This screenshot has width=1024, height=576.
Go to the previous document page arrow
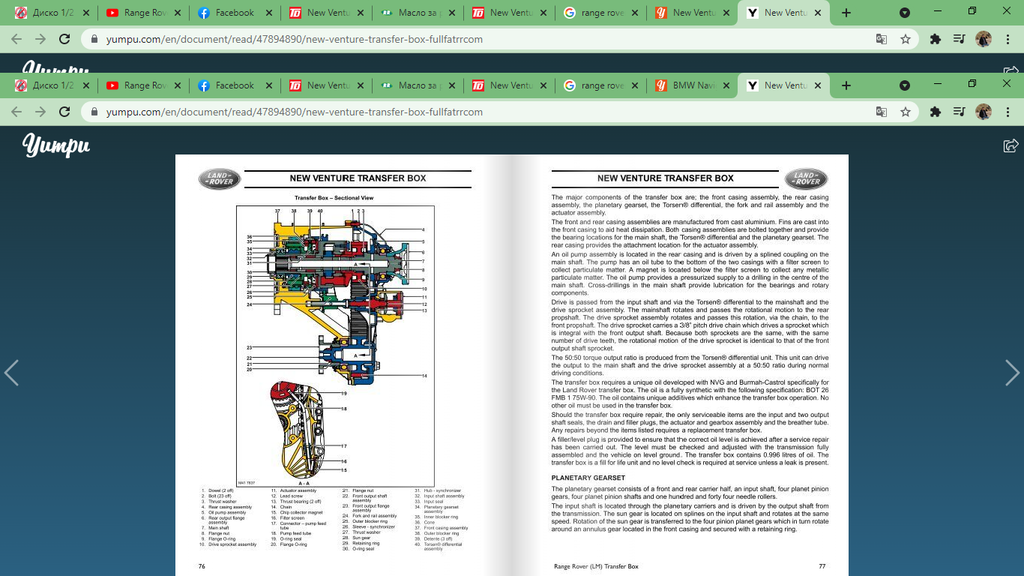(12, 373)
